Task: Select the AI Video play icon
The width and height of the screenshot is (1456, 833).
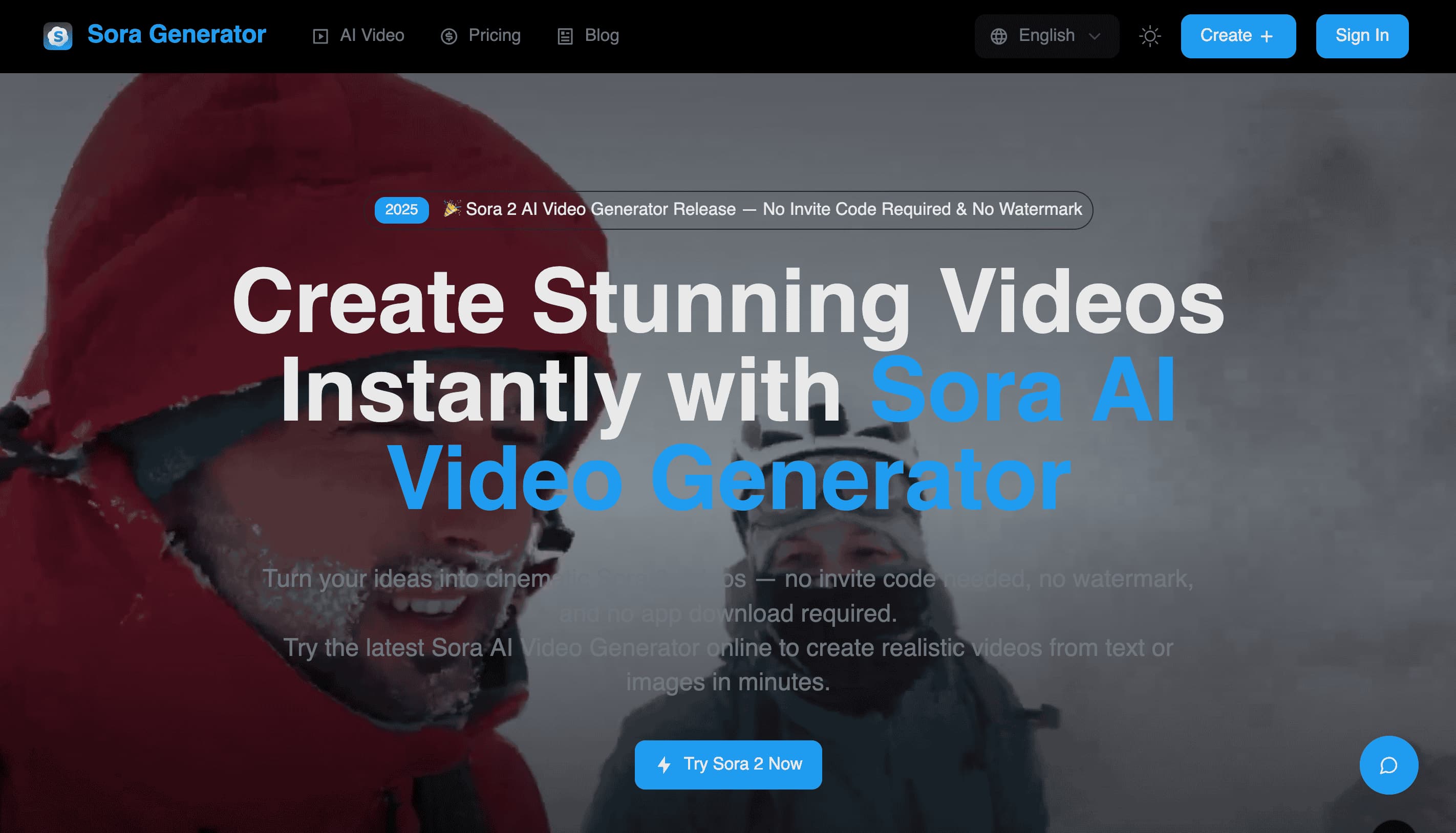Action: coord(322,35)
